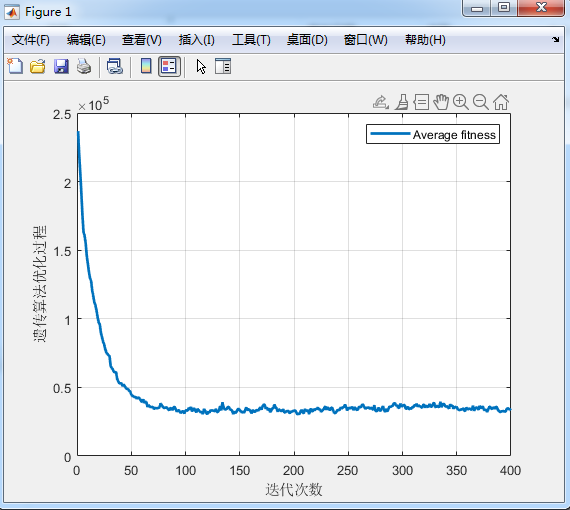The height and width of the screenshot is (510, 570).
Task: Activate the Pan hand tool
Action: point(441,102)
